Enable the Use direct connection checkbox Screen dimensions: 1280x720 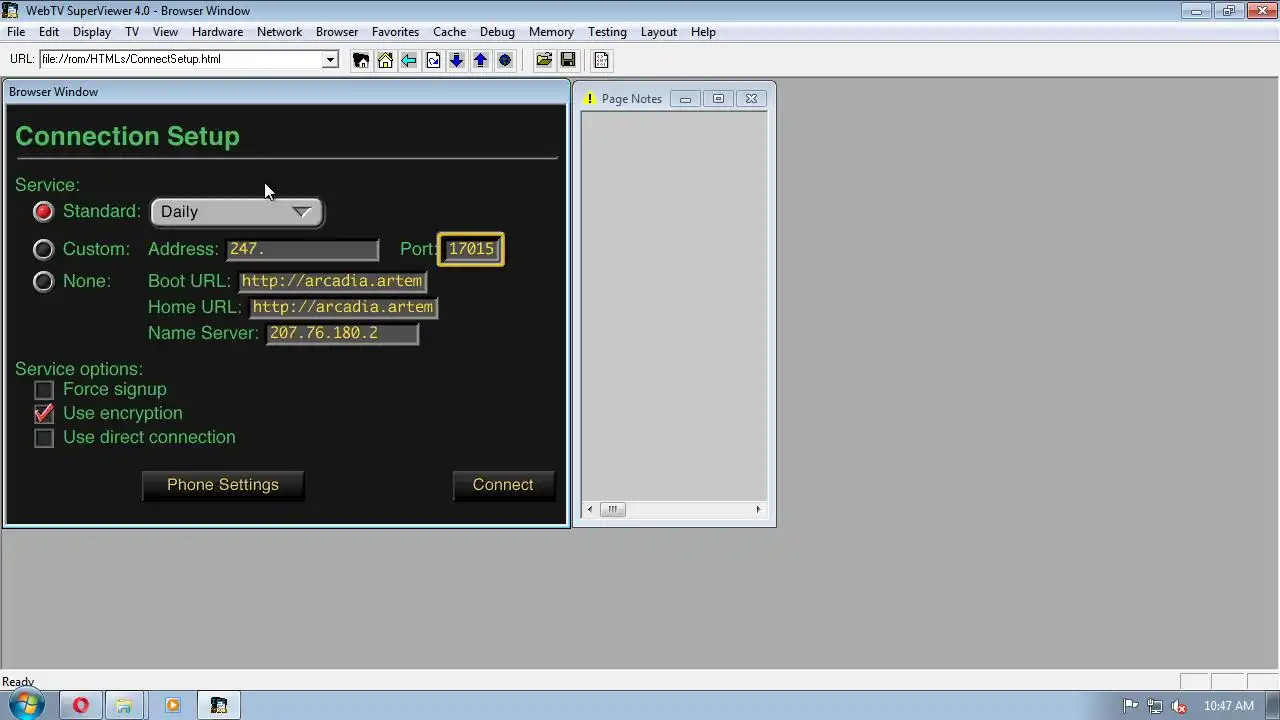point(44,438)
